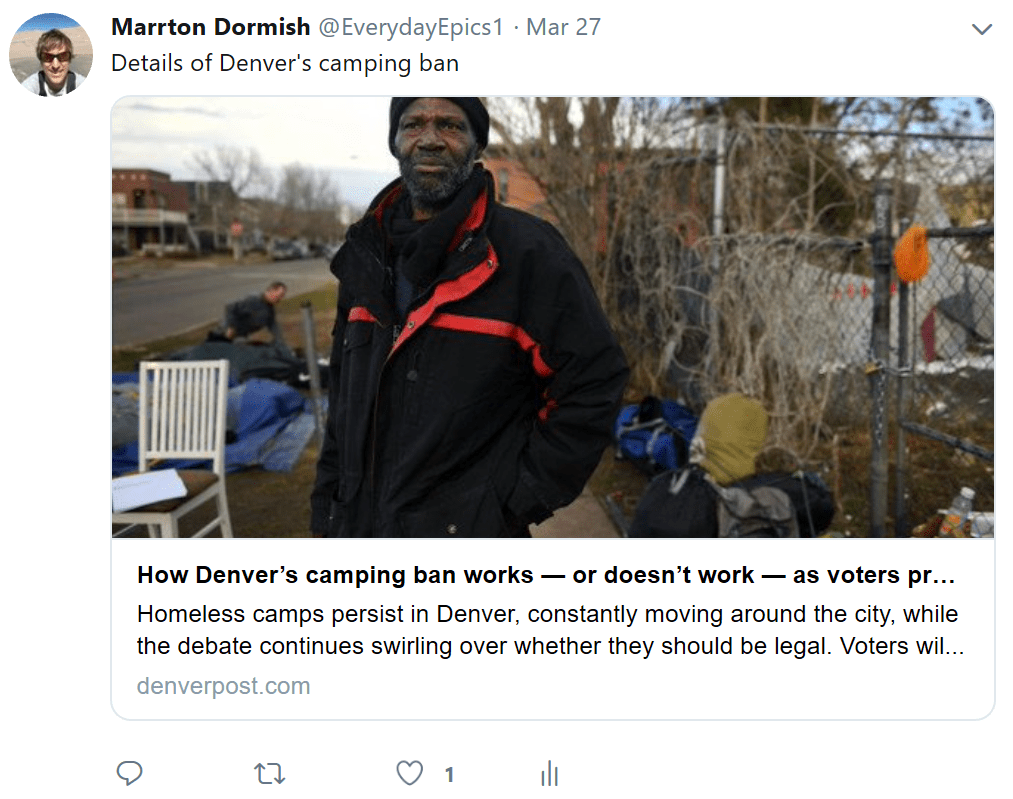View tweet activity bar chart icon
Screen dimensions: 1013x799
[549, 773]
